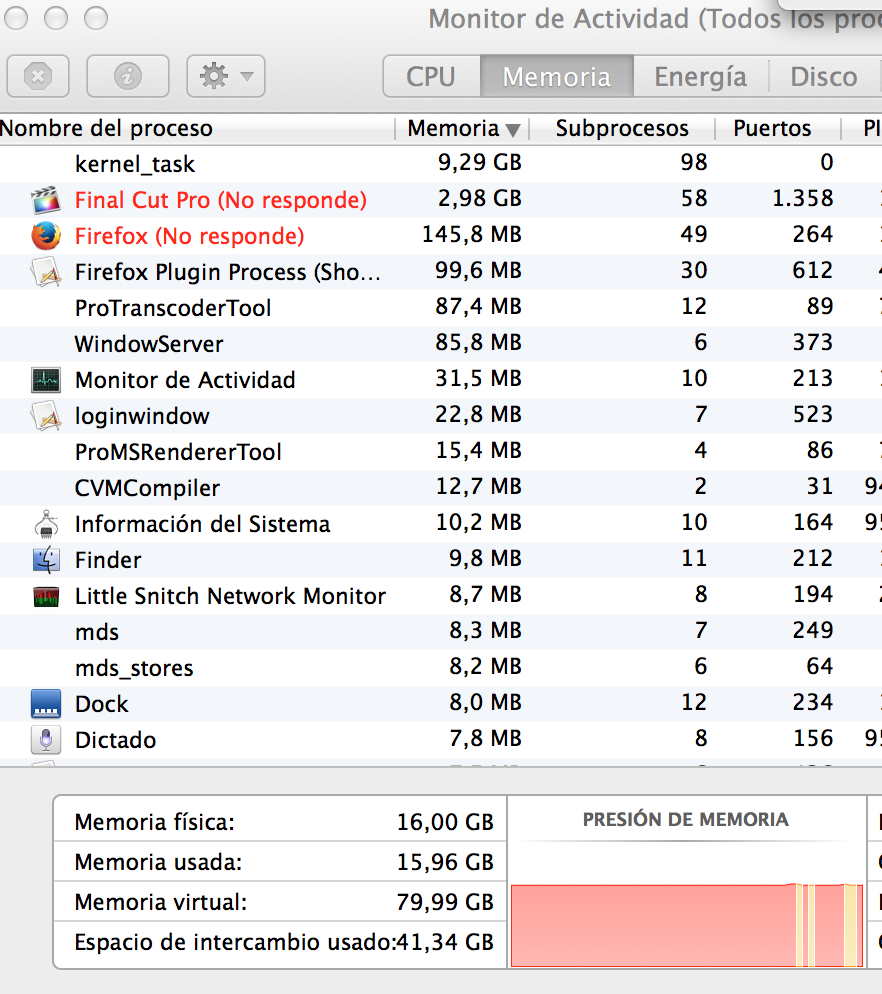Click the Memoria usada 15,96 GB value
Viewport: 882px width, 994px height.
coord(445,862)
